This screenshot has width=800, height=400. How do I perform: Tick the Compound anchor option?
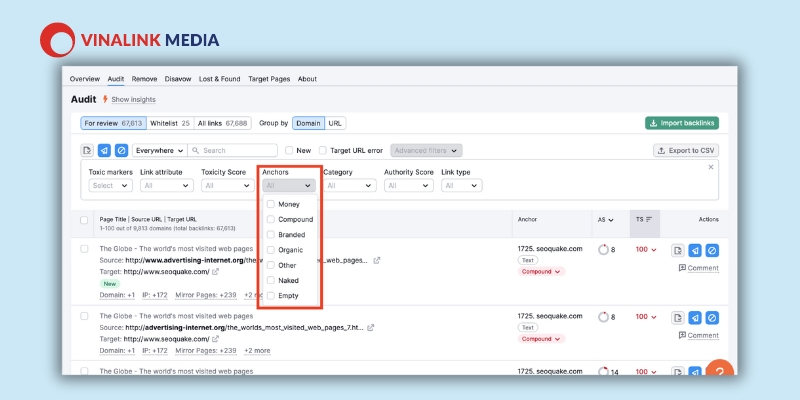pyautogui.click(x=271, y=219)
